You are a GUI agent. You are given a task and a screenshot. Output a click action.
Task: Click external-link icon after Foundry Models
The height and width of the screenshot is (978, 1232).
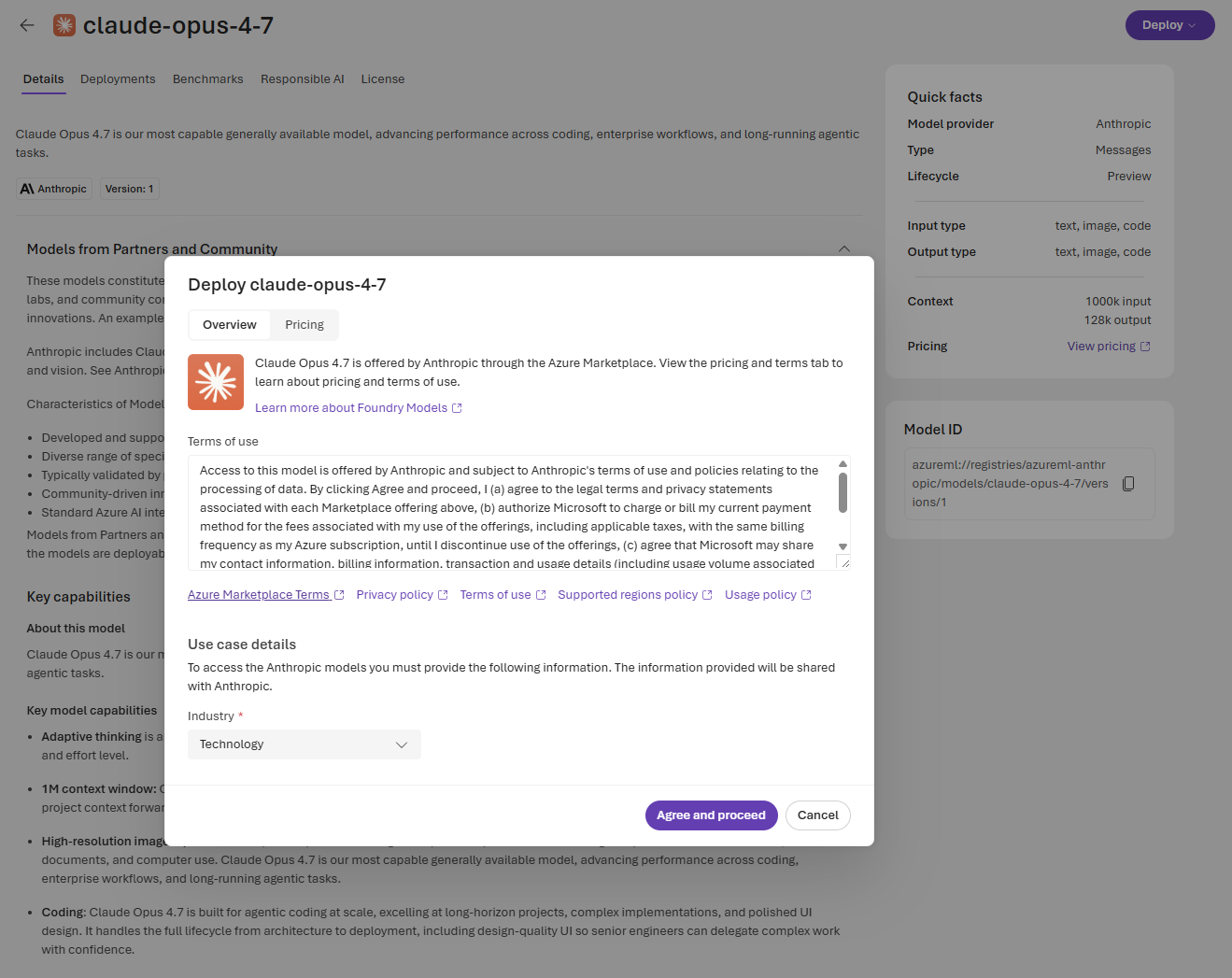[x=457, y=408]
